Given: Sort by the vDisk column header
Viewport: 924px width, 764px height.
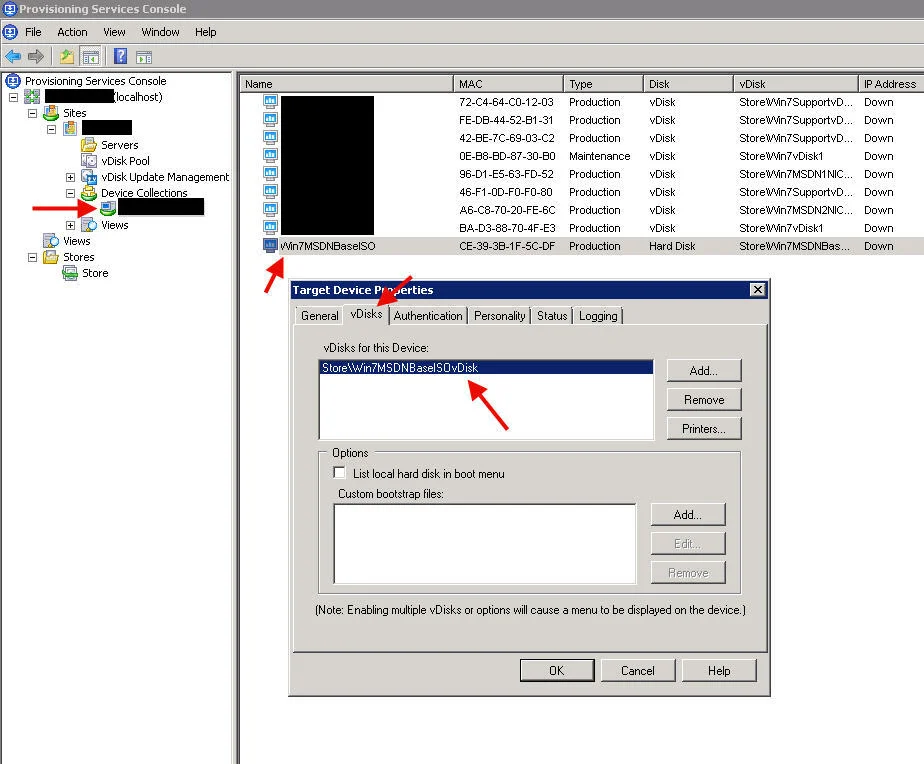Looking at the screenshot, I should pos(796,84).
